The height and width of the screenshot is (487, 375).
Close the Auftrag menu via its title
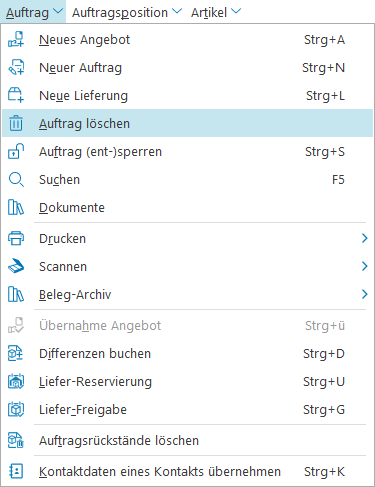34,12
